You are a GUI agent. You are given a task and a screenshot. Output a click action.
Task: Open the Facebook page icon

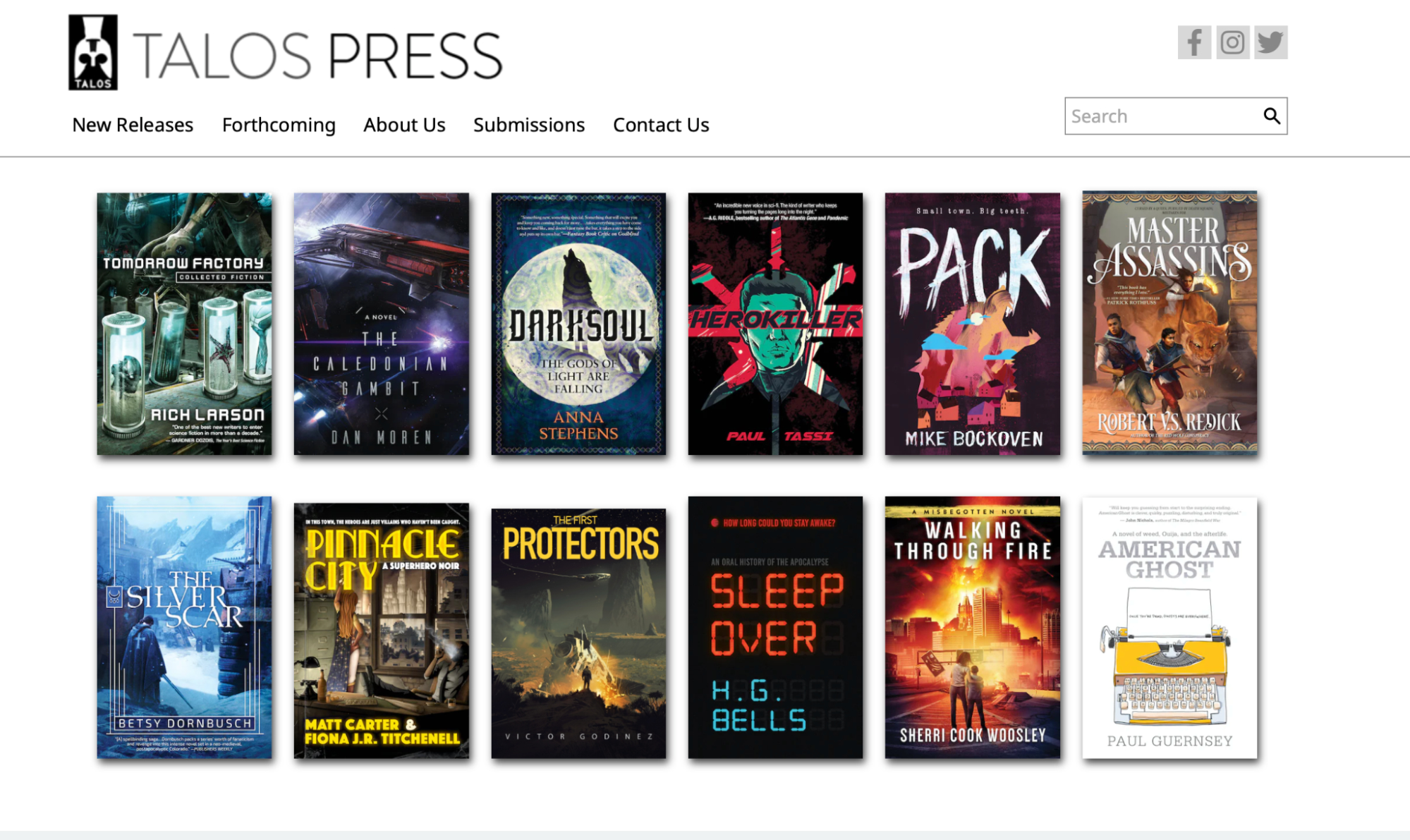pos(1193,43)
